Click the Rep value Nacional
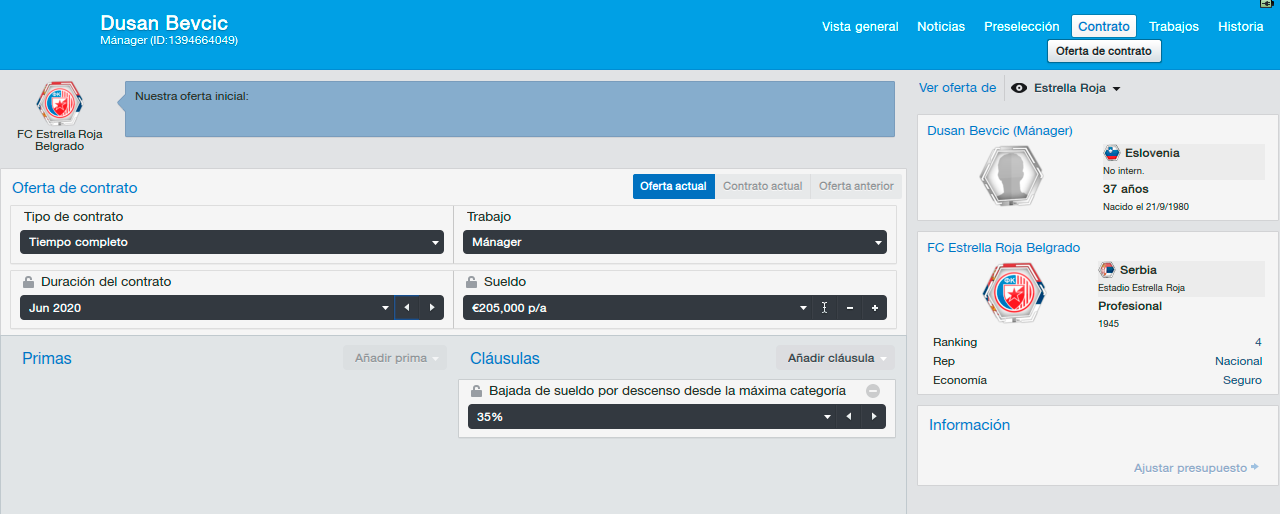 tap(1238, 361)
